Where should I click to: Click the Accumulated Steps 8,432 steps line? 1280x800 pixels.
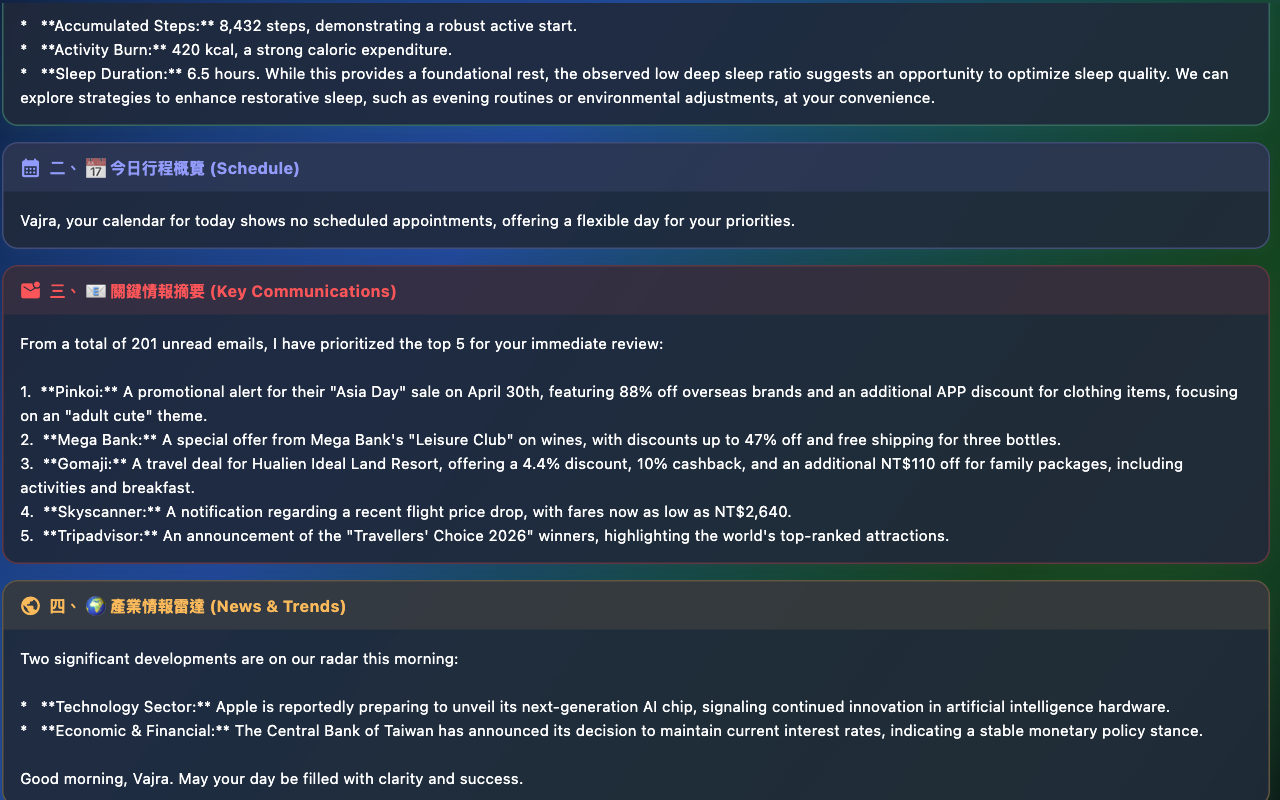coord(298,26)
